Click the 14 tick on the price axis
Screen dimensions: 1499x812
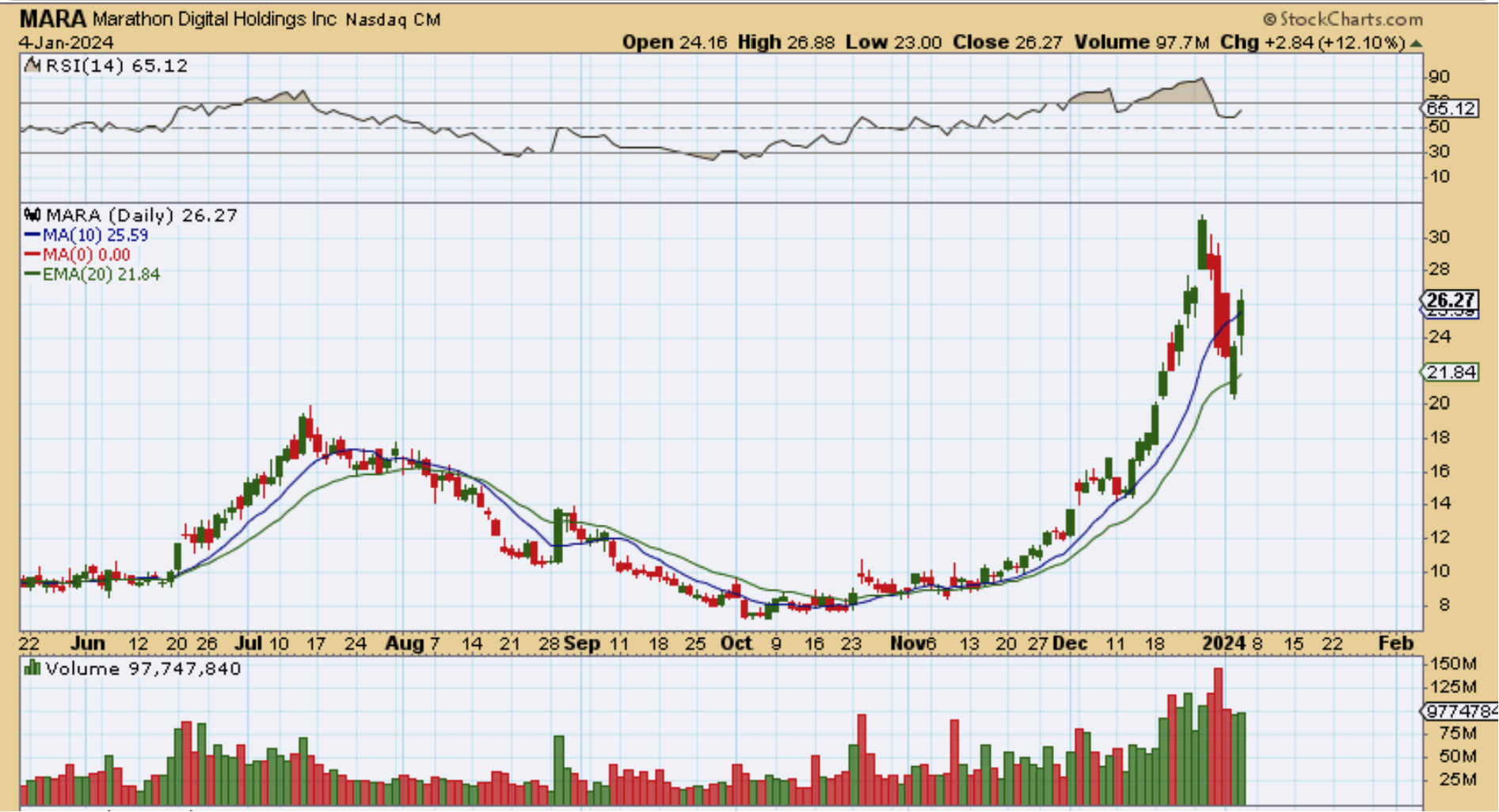(x=1440, y=503)
